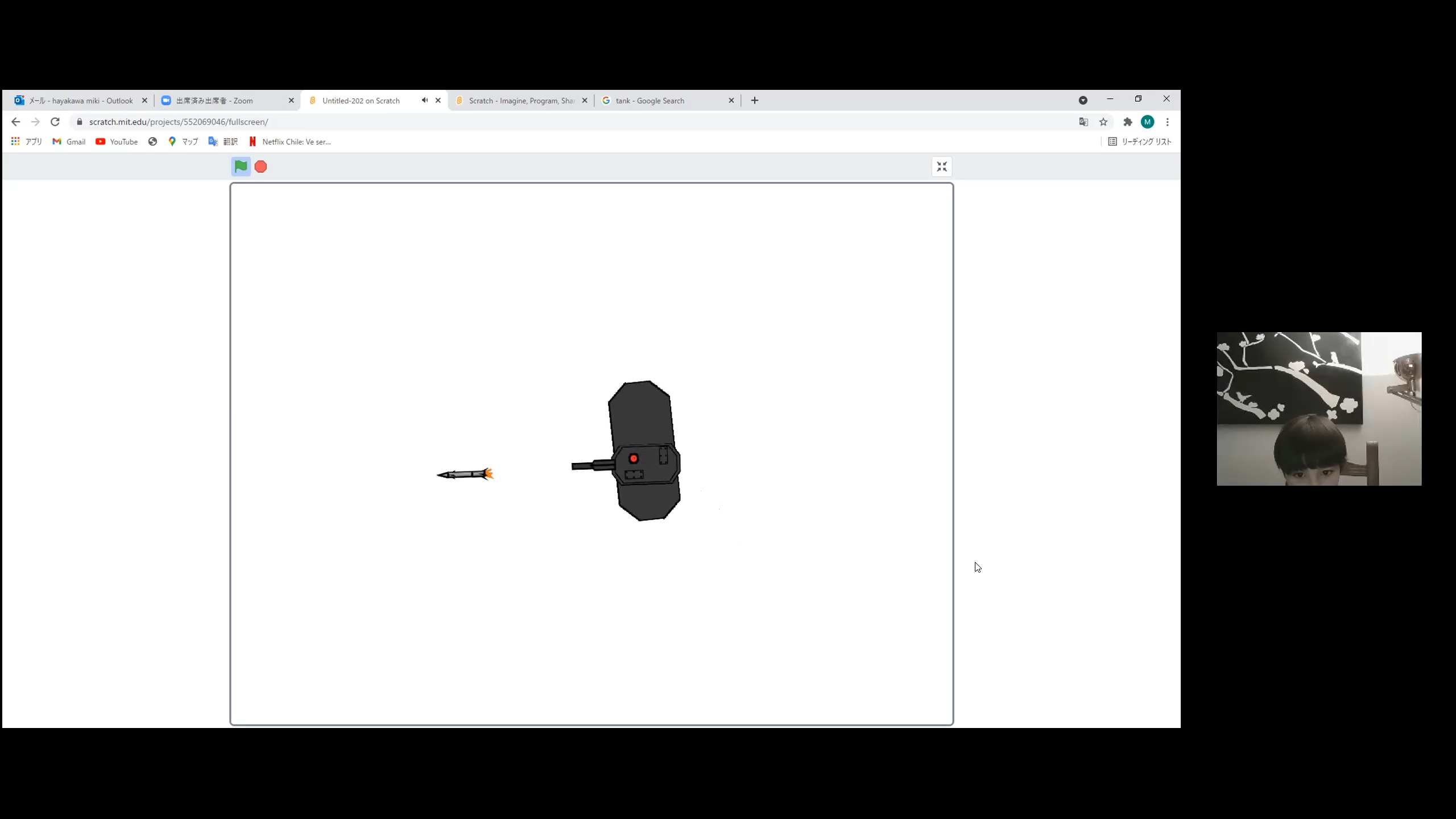Open the Gmail bookmark
This screenshot has width=1456, height=819.
click(69, 142)
